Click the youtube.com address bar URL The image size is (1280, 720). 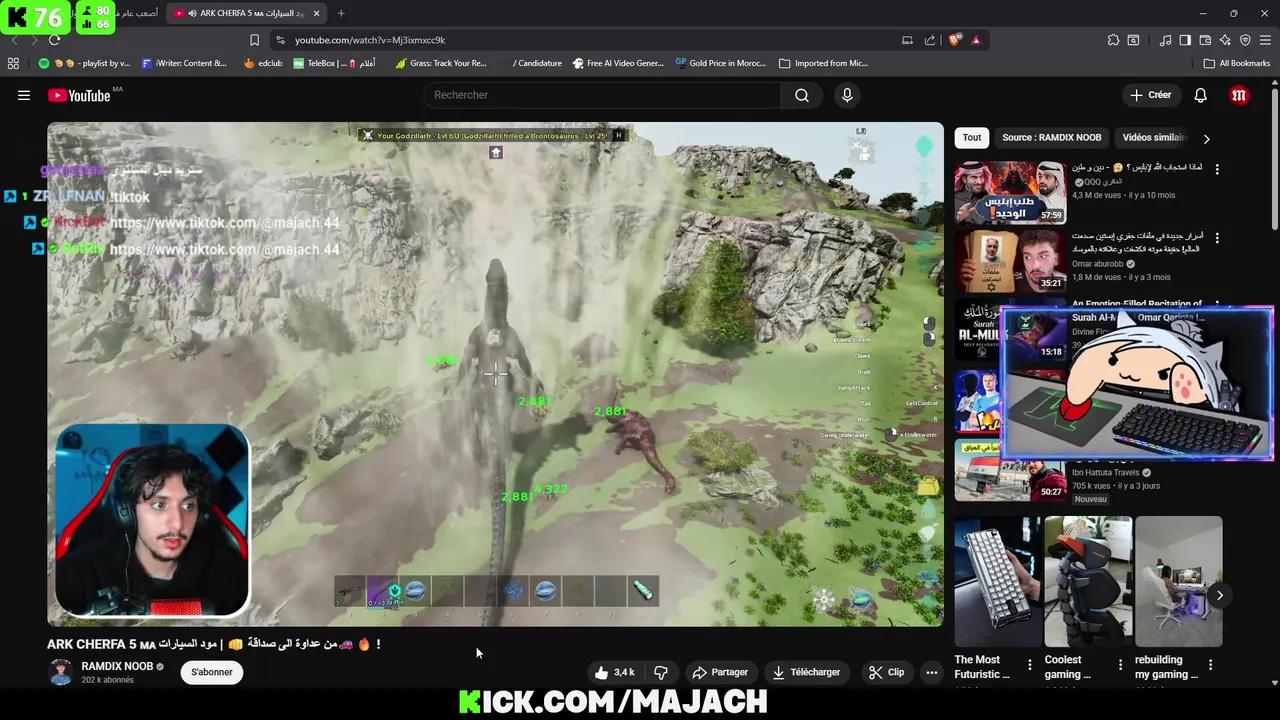coord(370,40)
